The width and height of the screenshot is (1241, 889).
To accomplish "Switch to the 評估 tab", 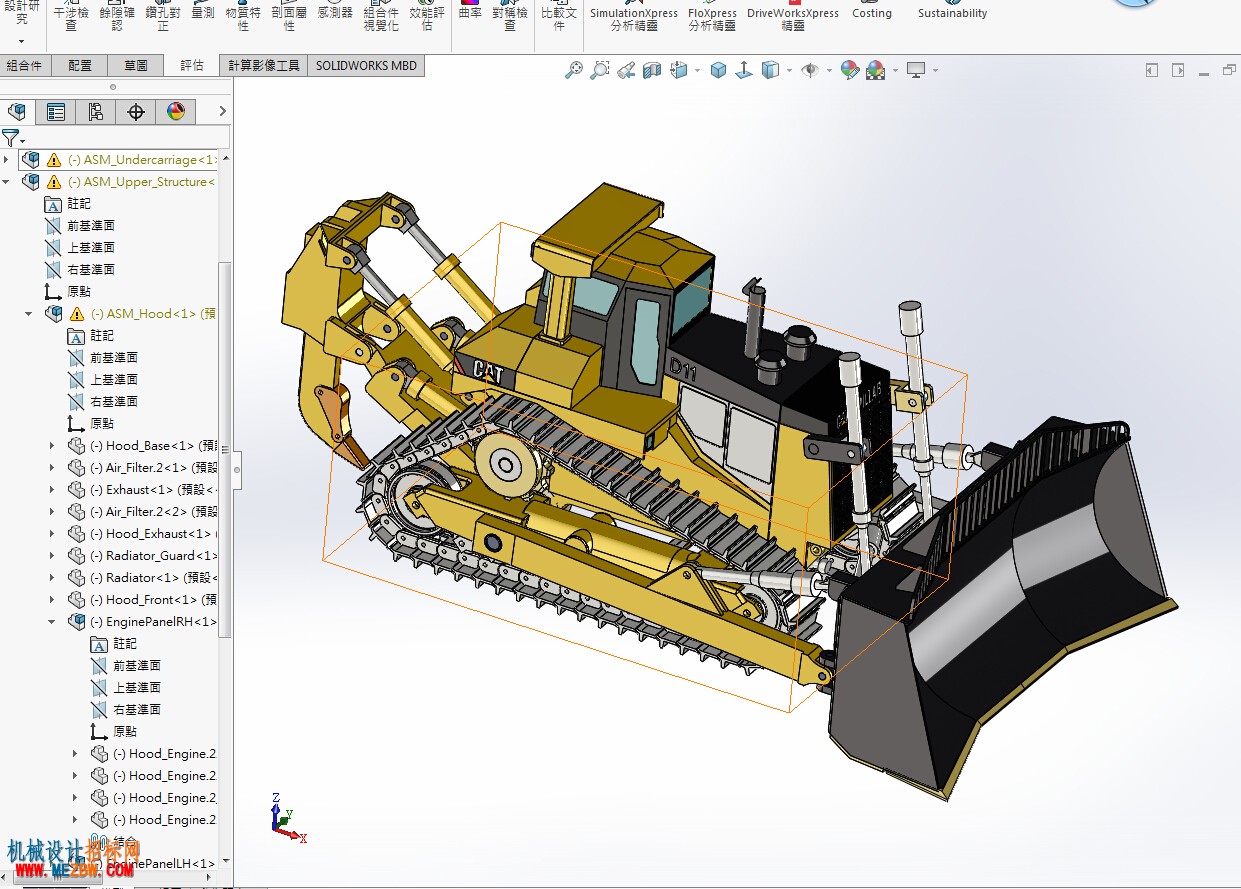I will pyautogui.click(x=192, y=65).
